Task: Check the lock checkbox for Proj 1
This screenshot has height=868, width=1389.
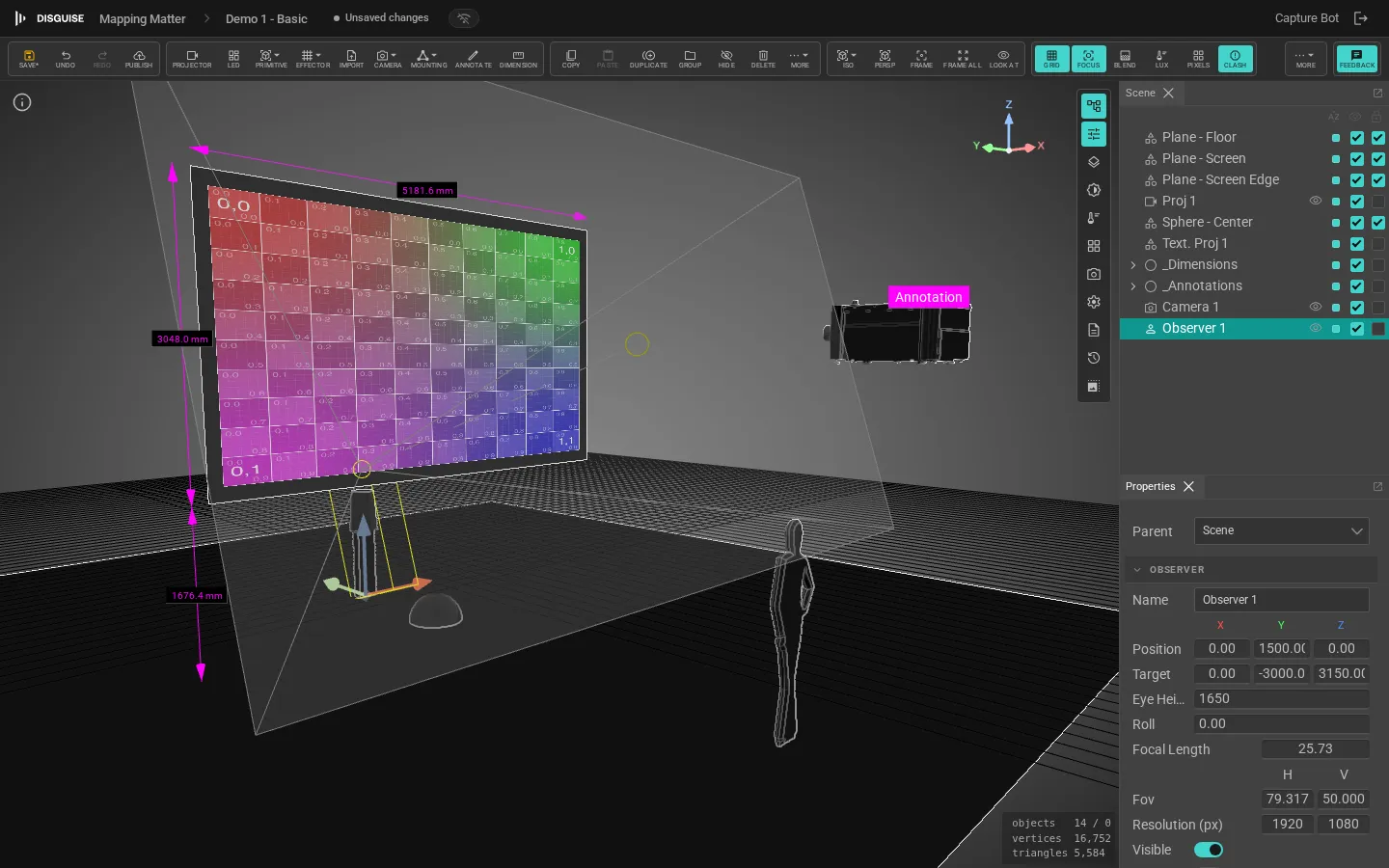Action: coord(1378,202)
